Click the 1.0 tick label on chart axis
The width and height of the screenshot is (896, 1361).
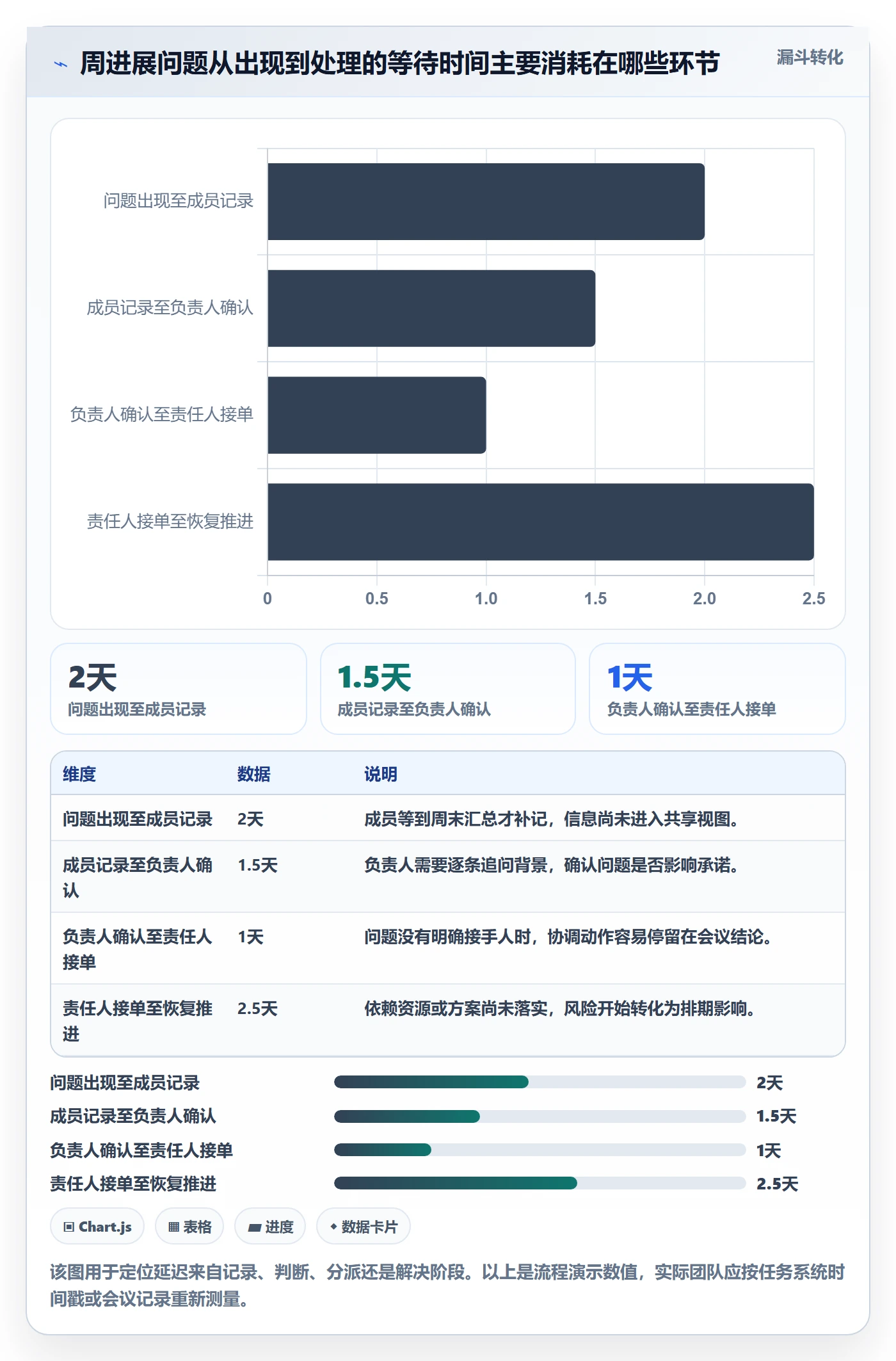(x=486, y=599)
